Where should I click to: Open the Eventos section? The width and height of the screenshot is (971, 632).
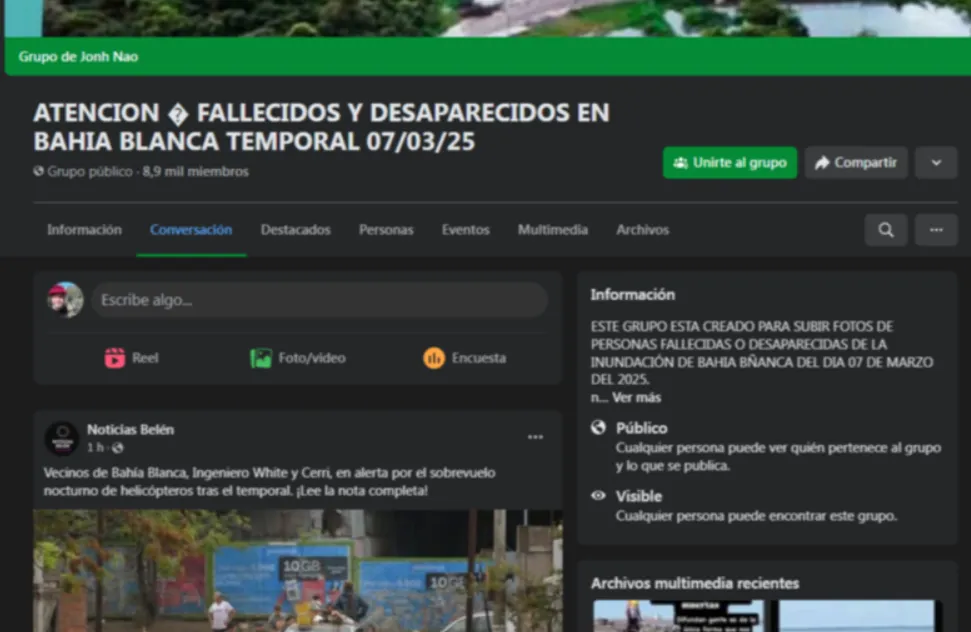pos(465,230)
